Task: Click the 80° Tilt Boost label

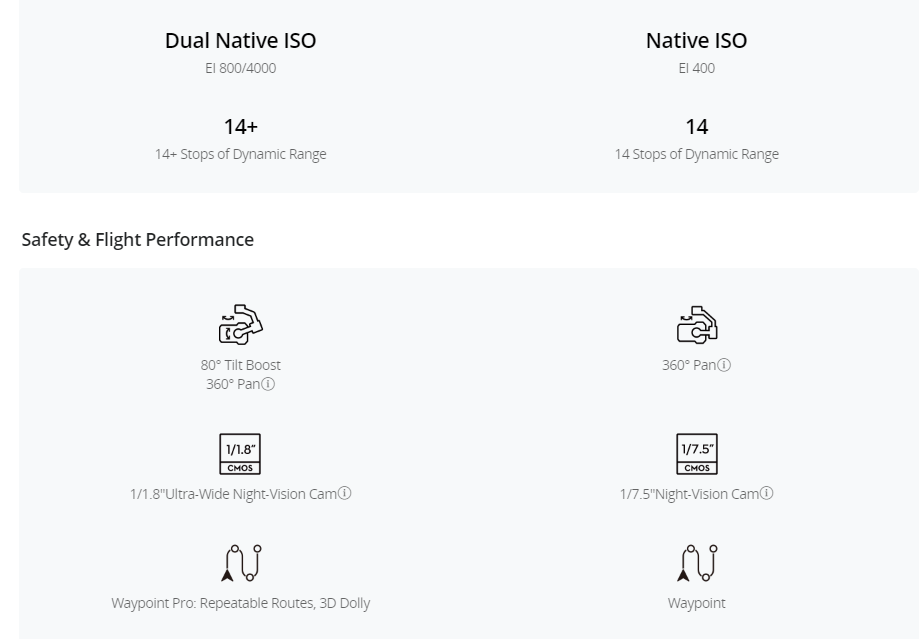Action: pyautogui.click(x=240, y=365)
